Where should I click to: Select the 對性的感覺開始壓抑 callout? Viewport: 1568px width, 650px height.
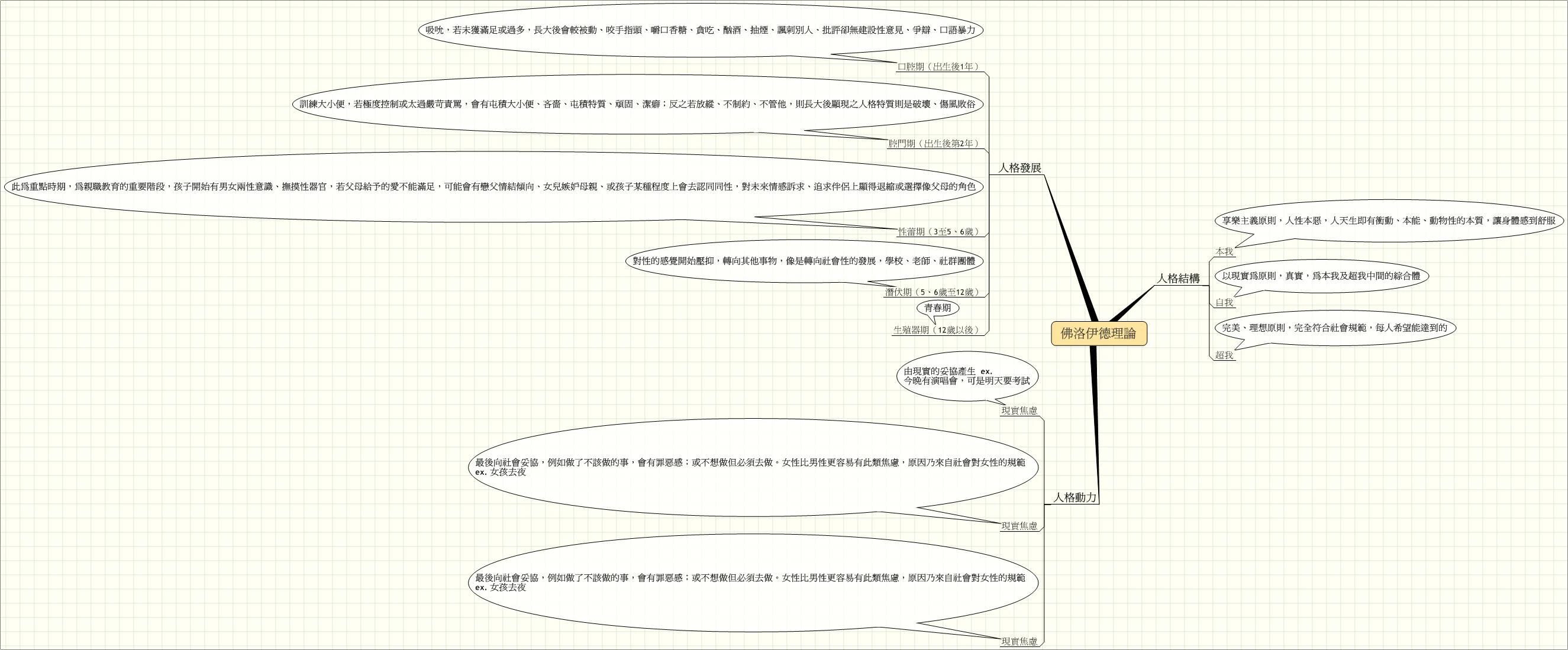[x=804, y=261]
